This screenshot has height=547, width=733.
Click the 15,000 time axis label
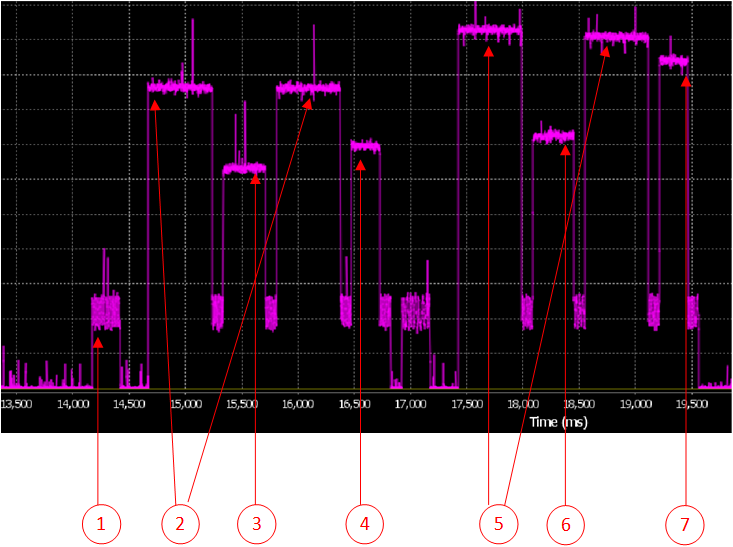[186, 404]
